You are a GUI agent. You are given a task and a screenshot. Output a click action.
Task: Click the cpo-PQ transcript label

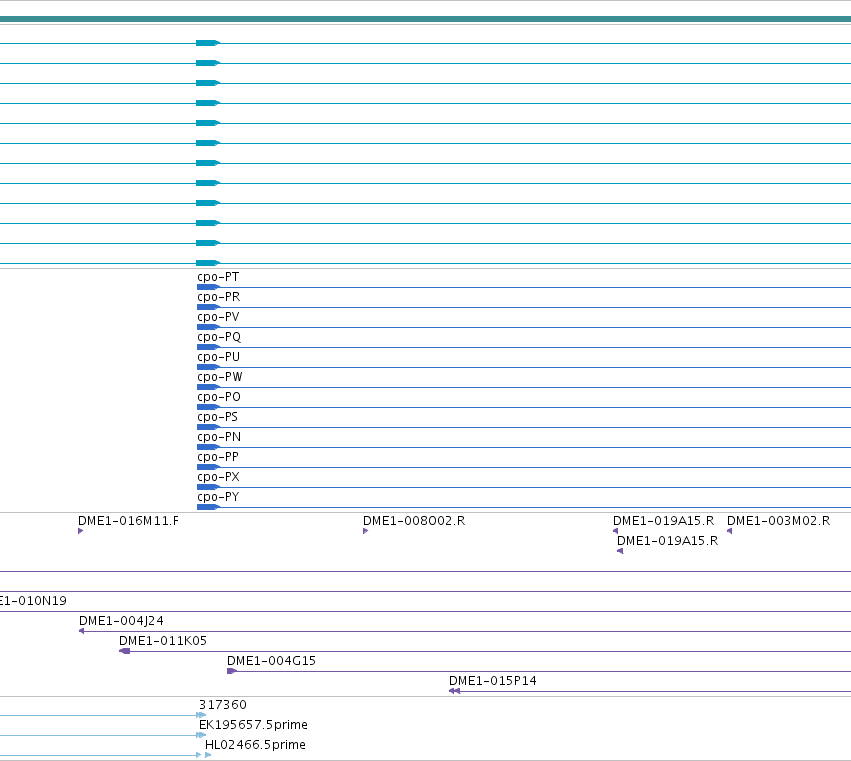pos(219,337)
